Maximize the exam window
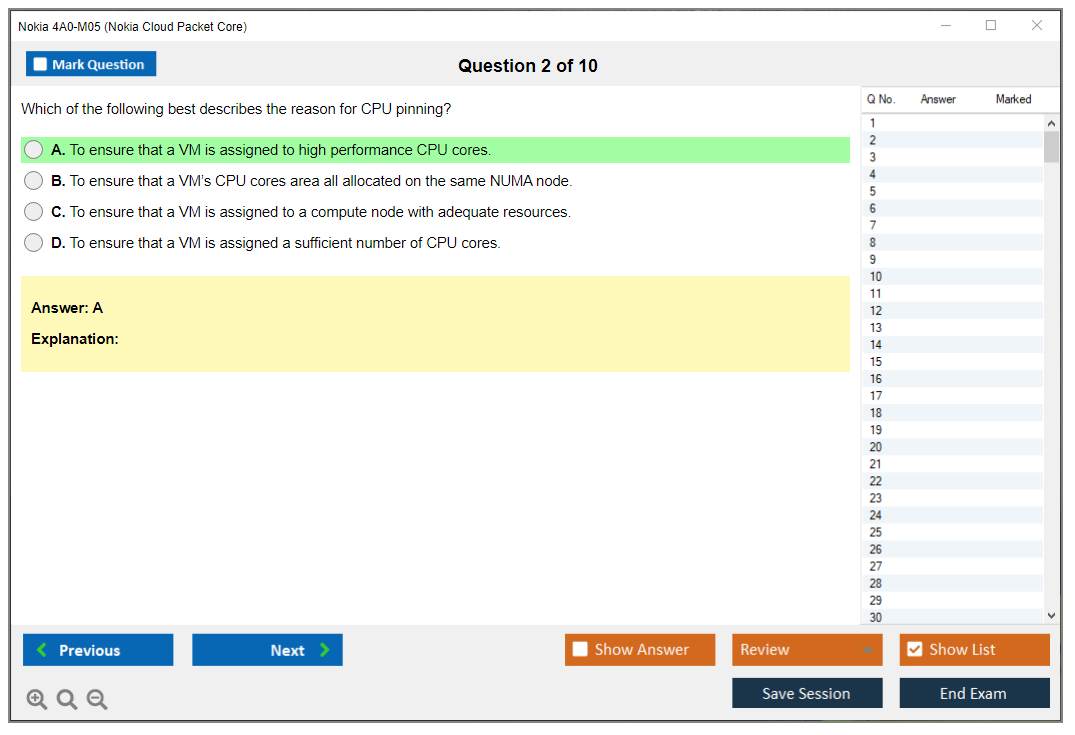The height and width of the screenshot is (735, 1075). tap(991, 26)
